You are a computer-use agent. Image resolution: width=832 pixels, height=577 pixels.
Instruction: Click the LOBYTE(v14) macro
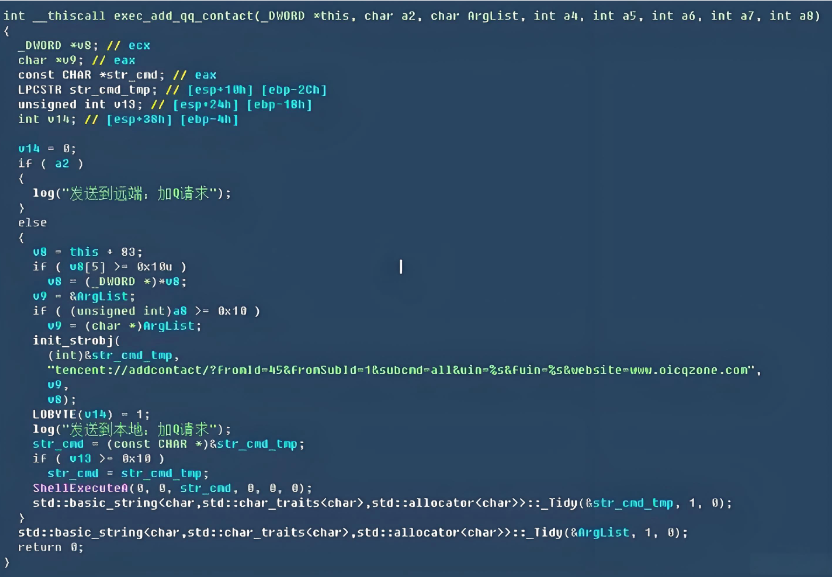(73, 415)
